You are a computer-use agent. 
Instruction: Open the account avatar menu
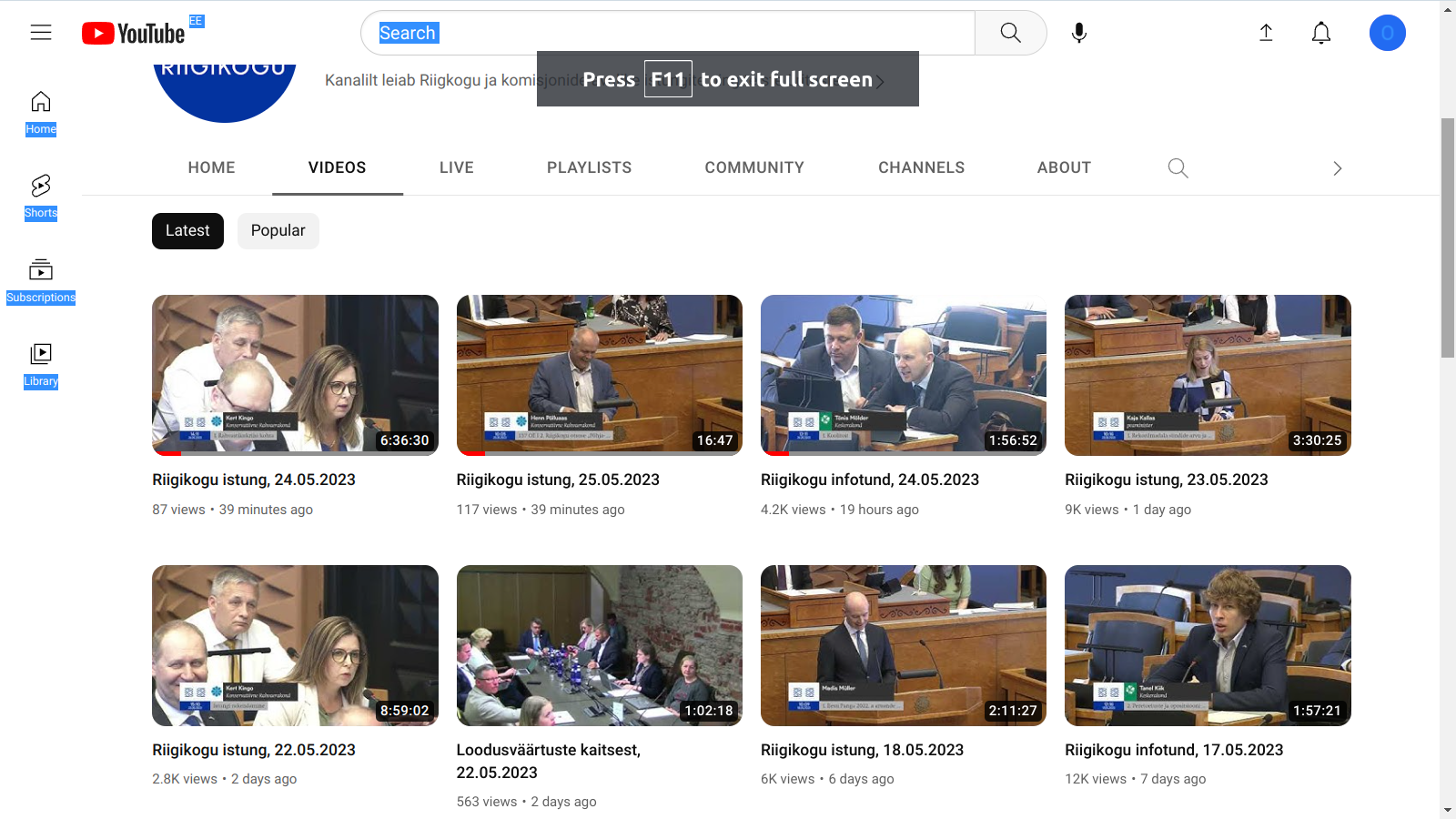pos(1387,33)
